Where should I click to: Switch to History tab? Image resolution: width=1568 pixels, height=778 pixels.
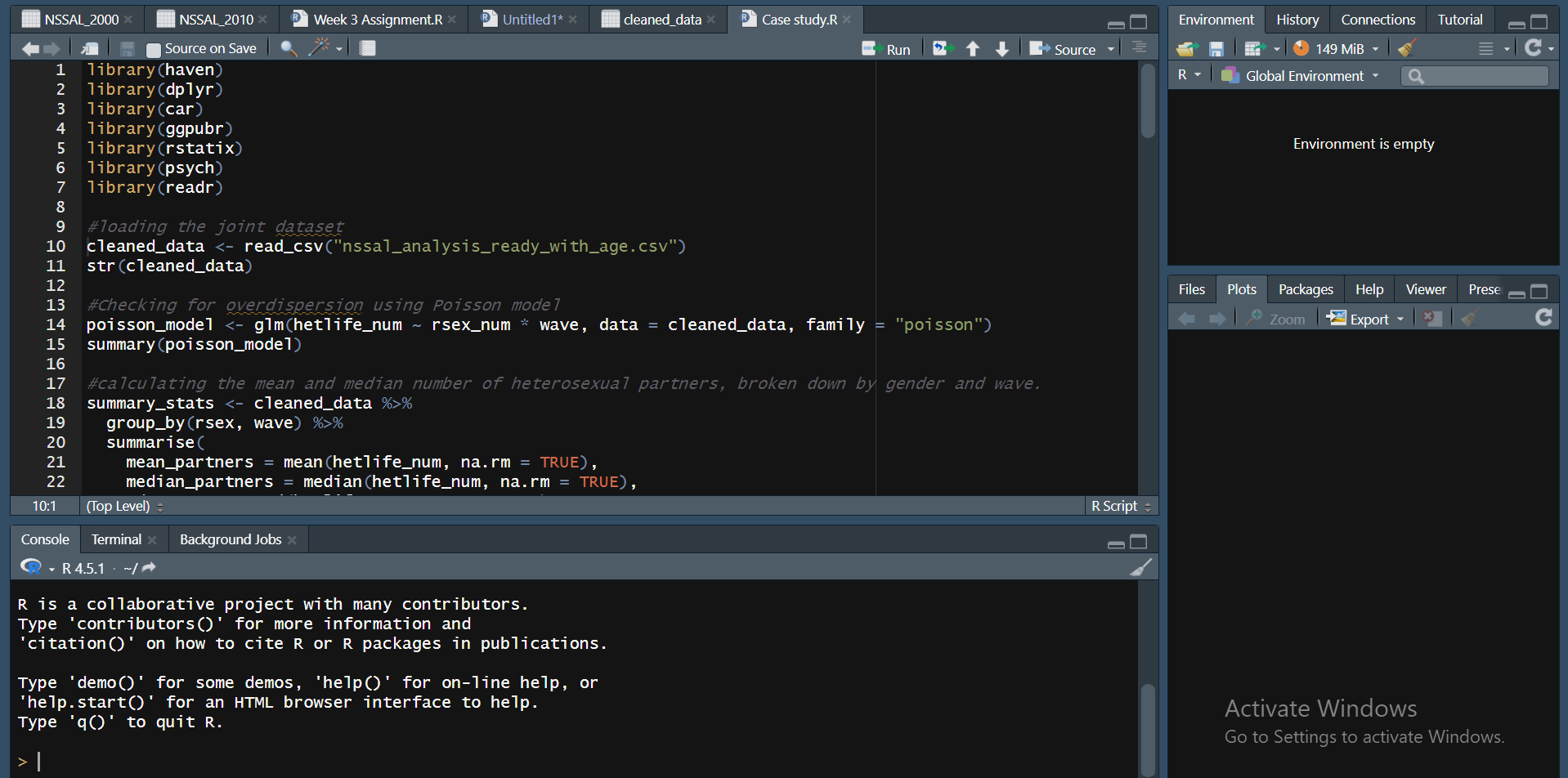point(1297,20)
